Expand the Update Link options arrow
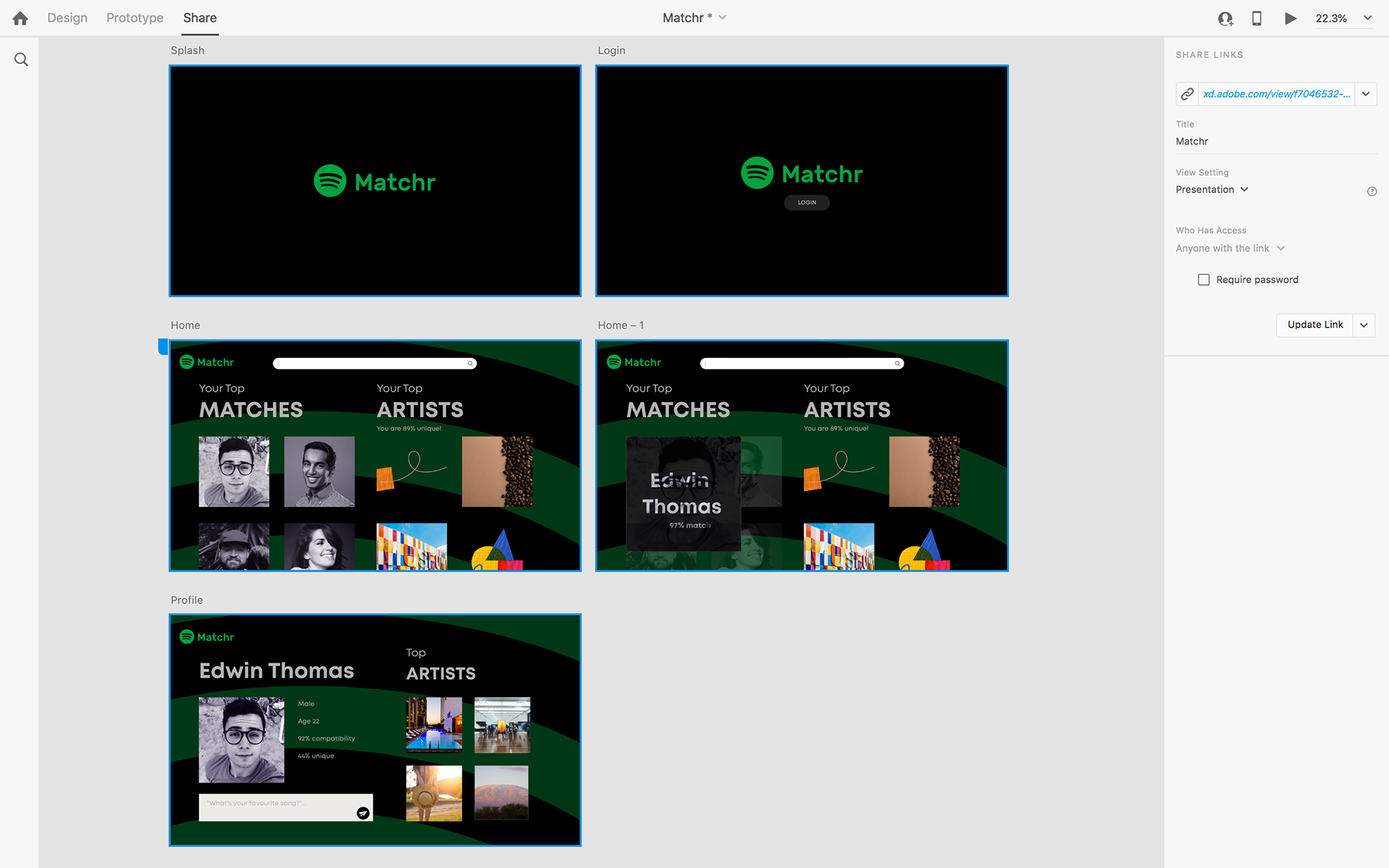Screen dimensions: 1389x868 pos(1364,325)
